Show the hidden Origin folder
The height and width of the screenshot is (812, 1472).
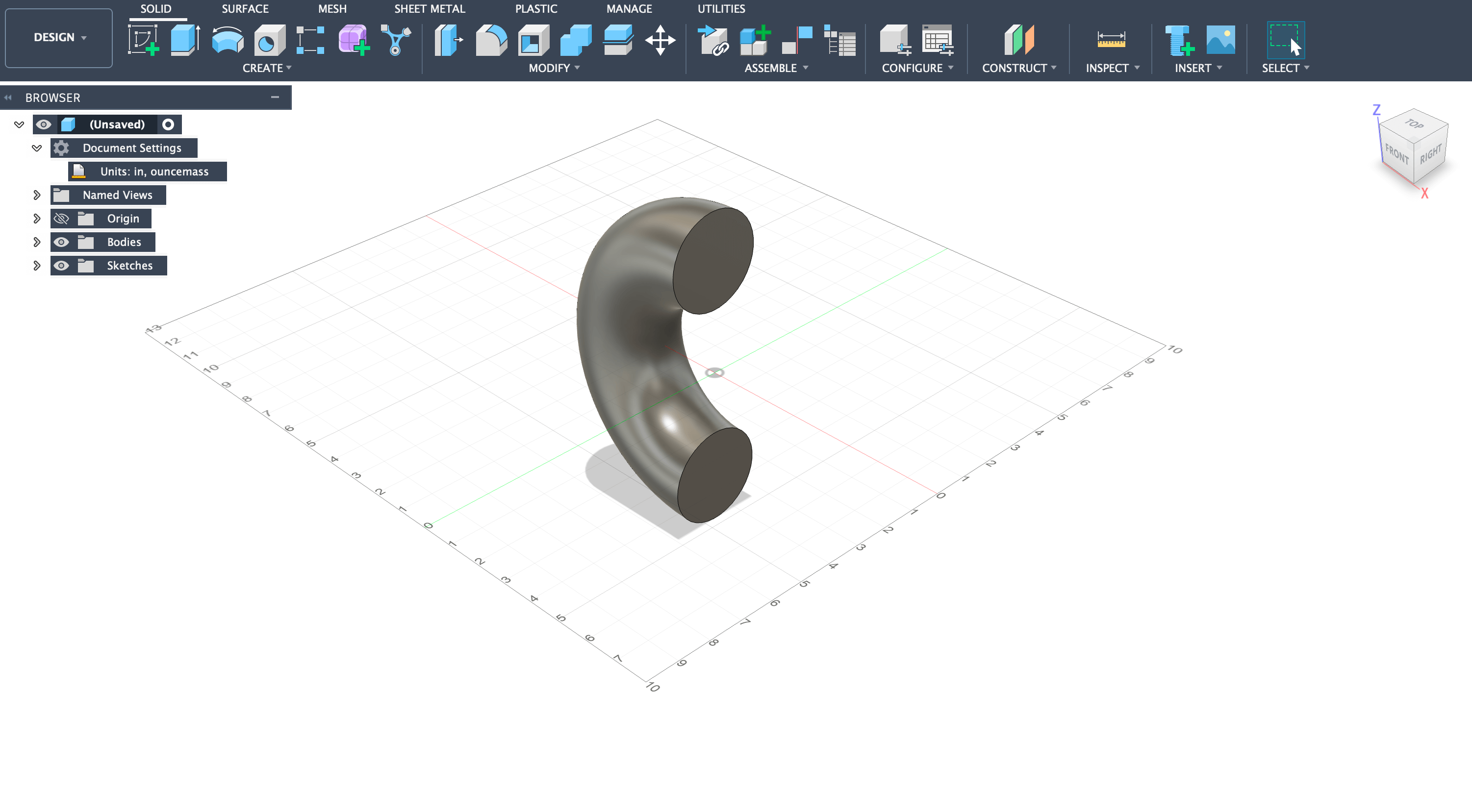click(61, 219)
